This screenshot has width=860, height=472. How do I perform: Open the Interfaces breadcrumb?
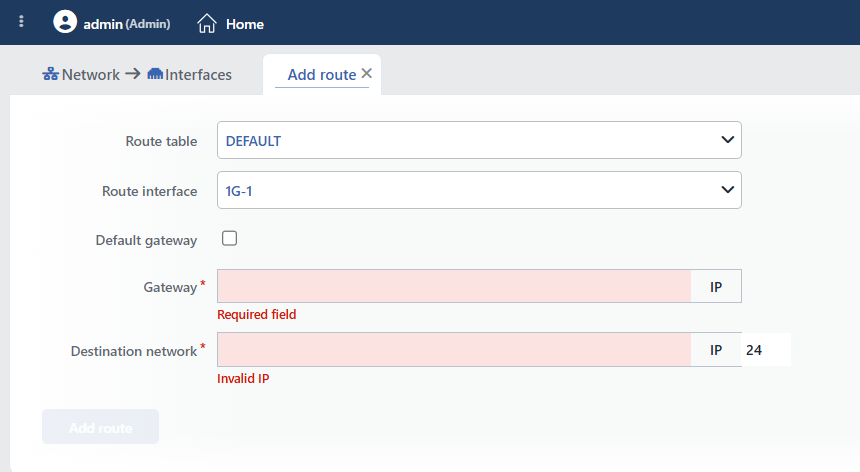tap(199, 75)
